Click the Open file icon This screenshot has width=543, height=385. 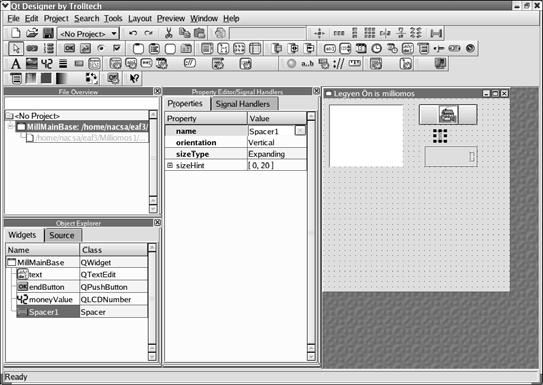coord(32,33)
